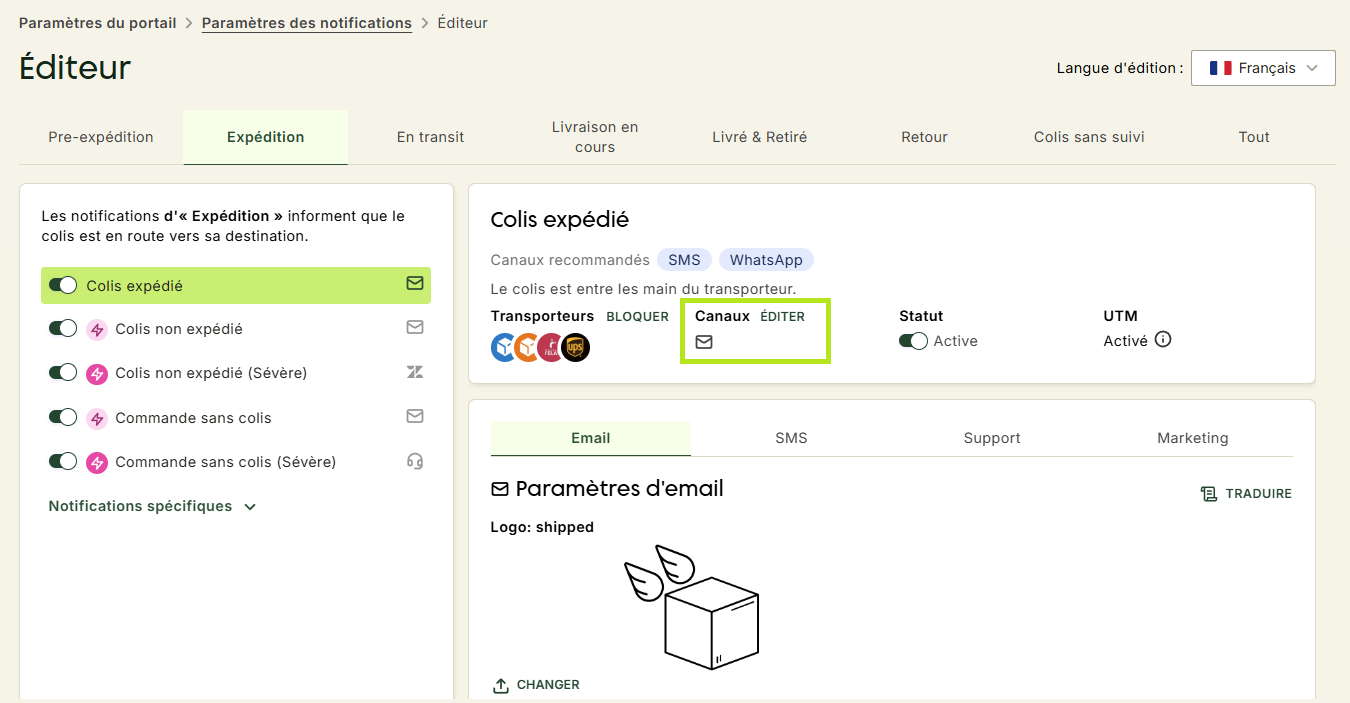
Task: Select the Colis non expédié (Sévère) notification row
Action: pos(236,373)
